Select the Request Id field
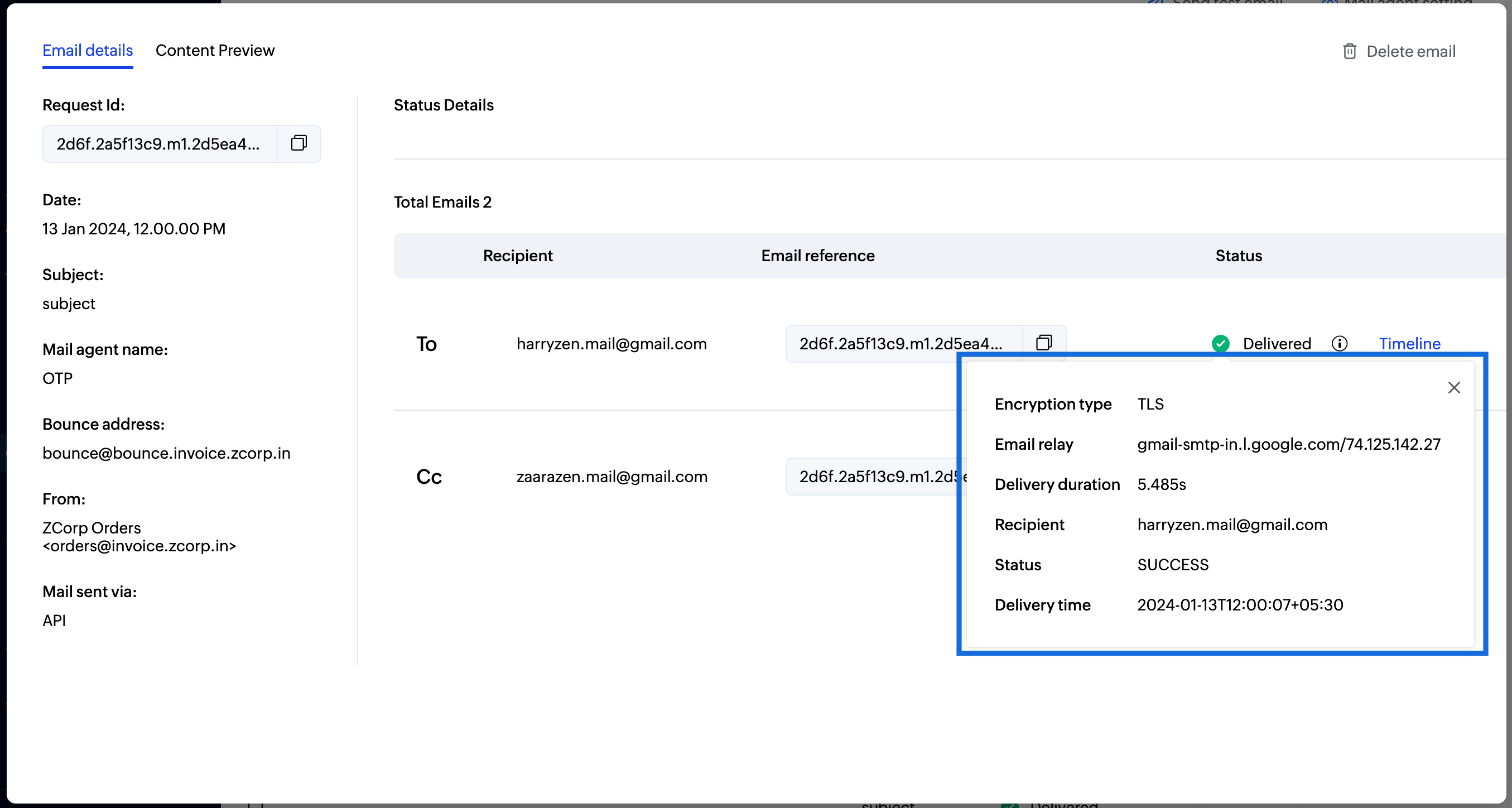The image size is (1512, 808). (158, 144)
